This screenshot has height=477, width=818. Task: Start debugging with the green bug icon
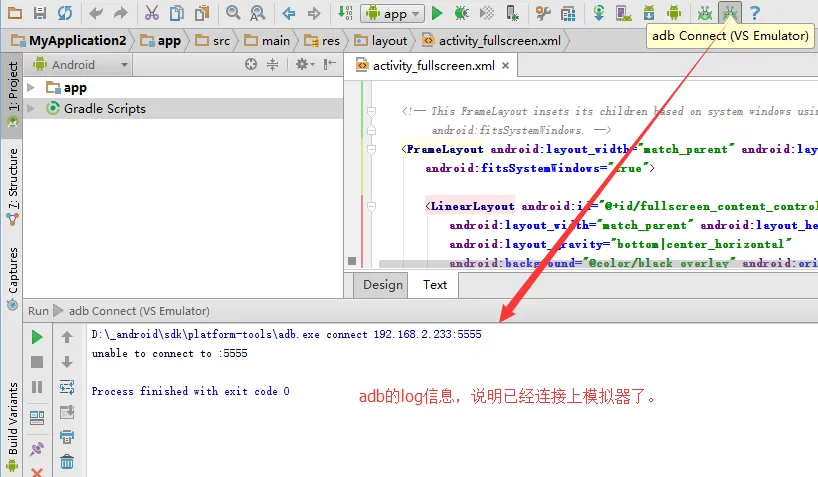(462, 13)
